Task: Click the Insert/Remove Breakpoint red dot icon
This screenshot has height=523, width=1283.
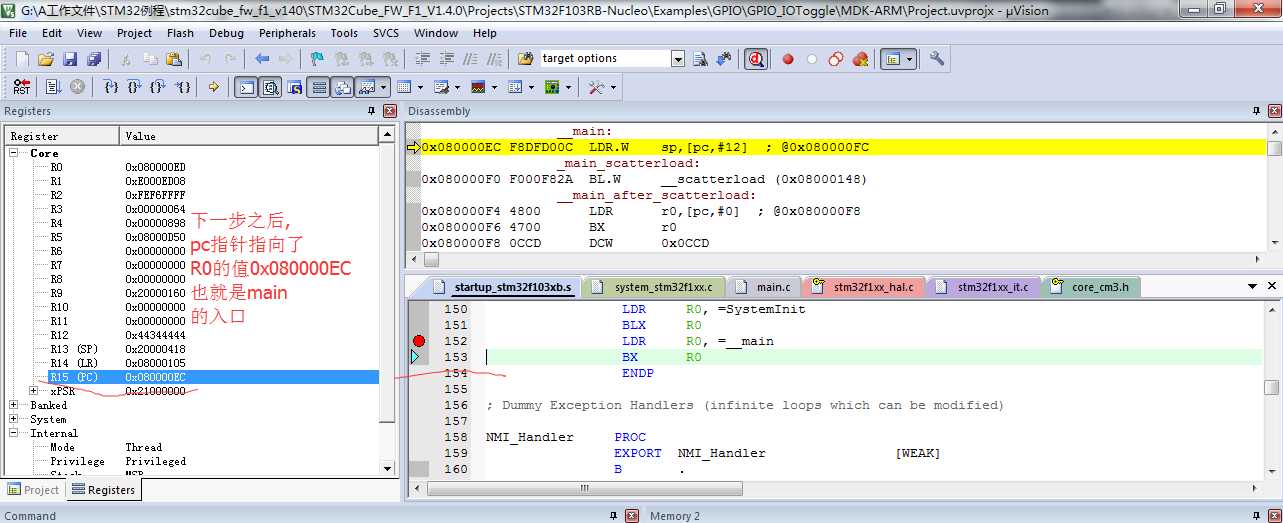Action: 788,59
